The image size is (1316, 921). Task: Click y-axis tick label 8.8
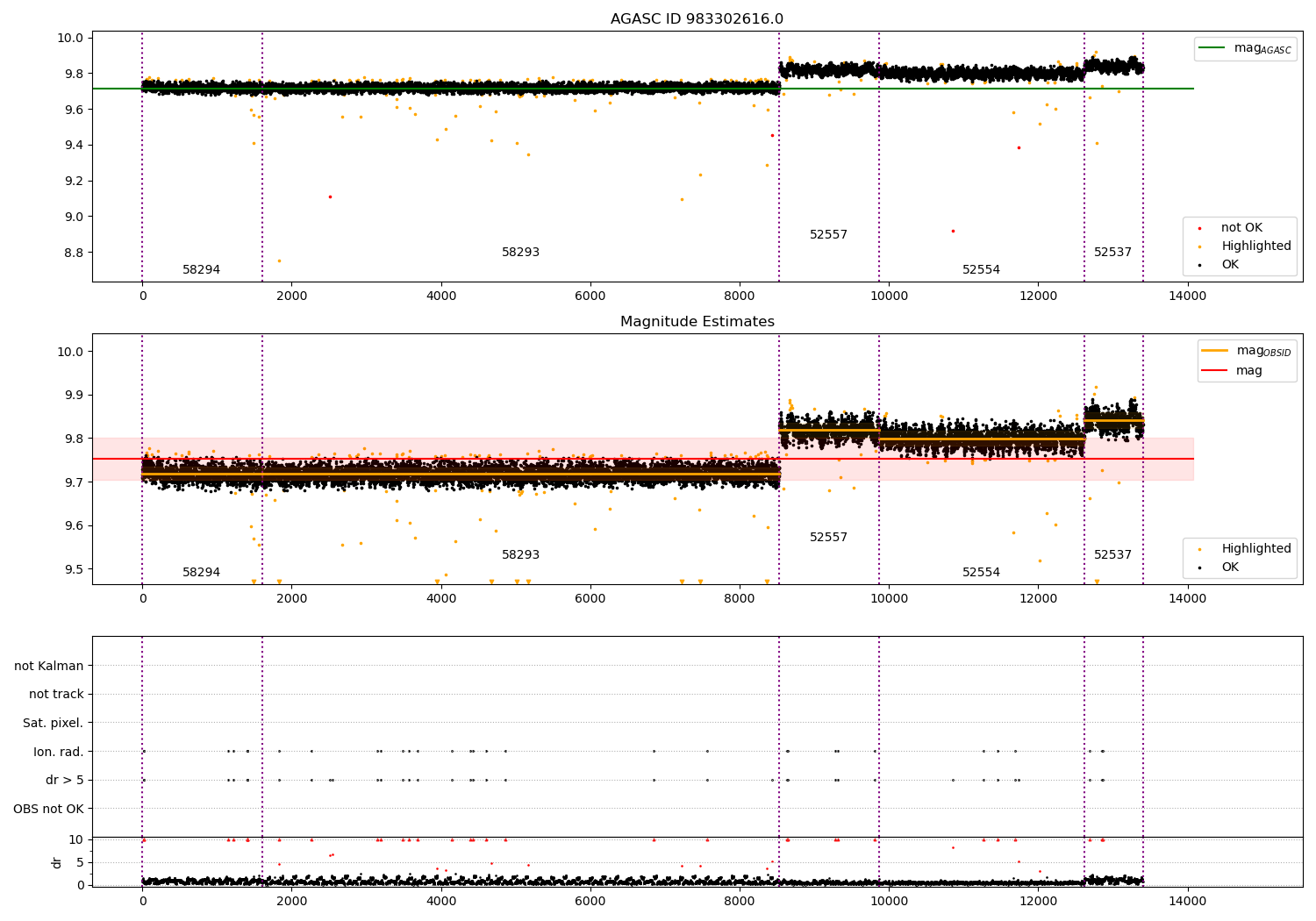coord(73,253)
